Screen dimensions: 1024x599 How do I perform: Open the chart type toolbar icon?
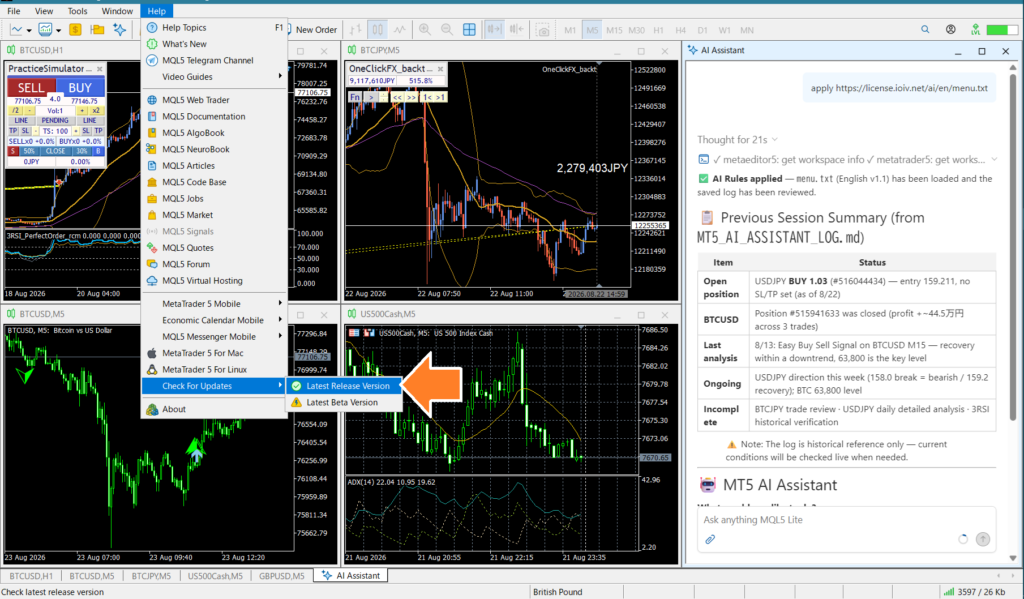pyautogui.click(x=16, y=29)
